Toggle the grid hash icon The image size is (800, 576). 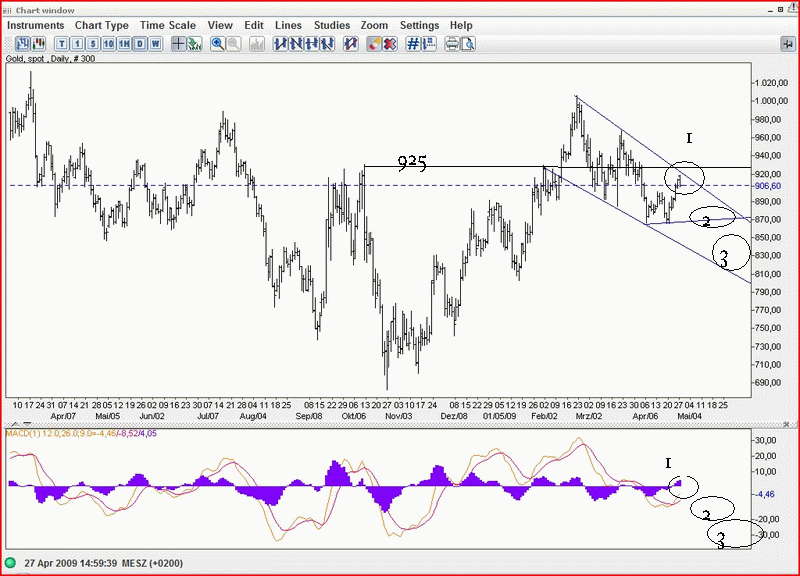click(413, 44)
